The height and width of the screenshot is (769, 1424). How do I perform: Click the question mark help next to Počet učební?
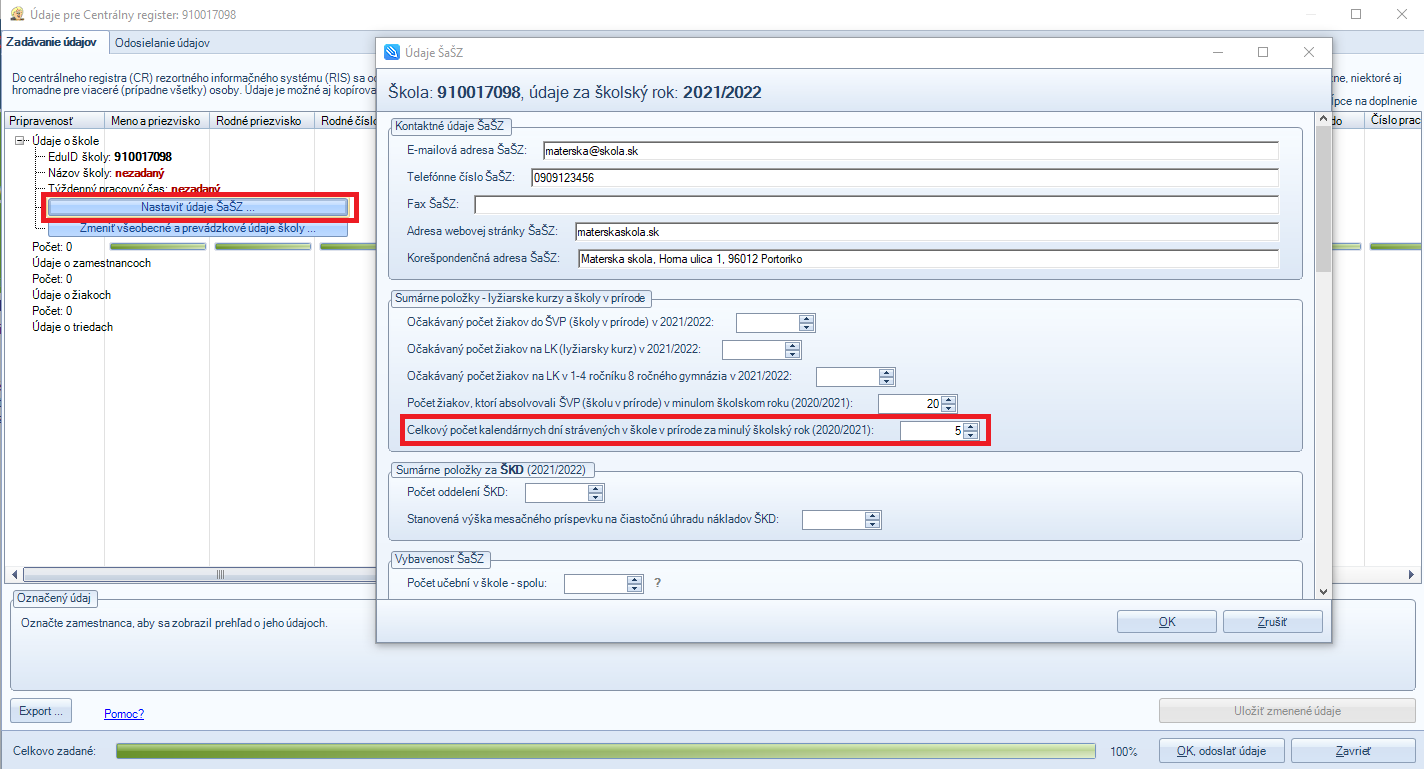[658, 583]
